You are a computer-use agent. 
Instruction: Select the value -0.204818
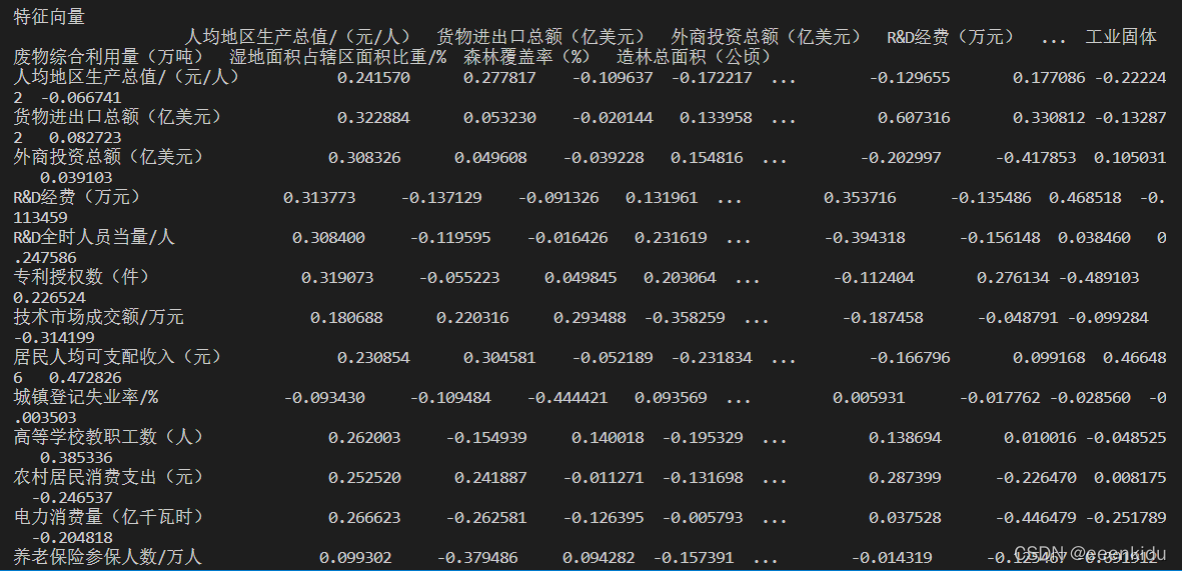click(x=72, y=537)
